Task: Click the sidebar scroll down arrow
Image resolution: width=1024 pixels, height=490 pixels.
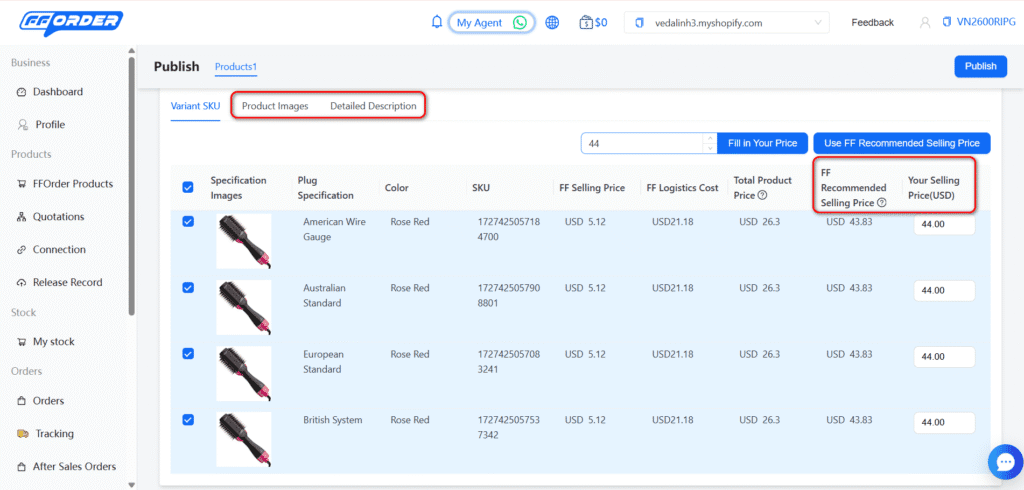Action: [132, 485]
